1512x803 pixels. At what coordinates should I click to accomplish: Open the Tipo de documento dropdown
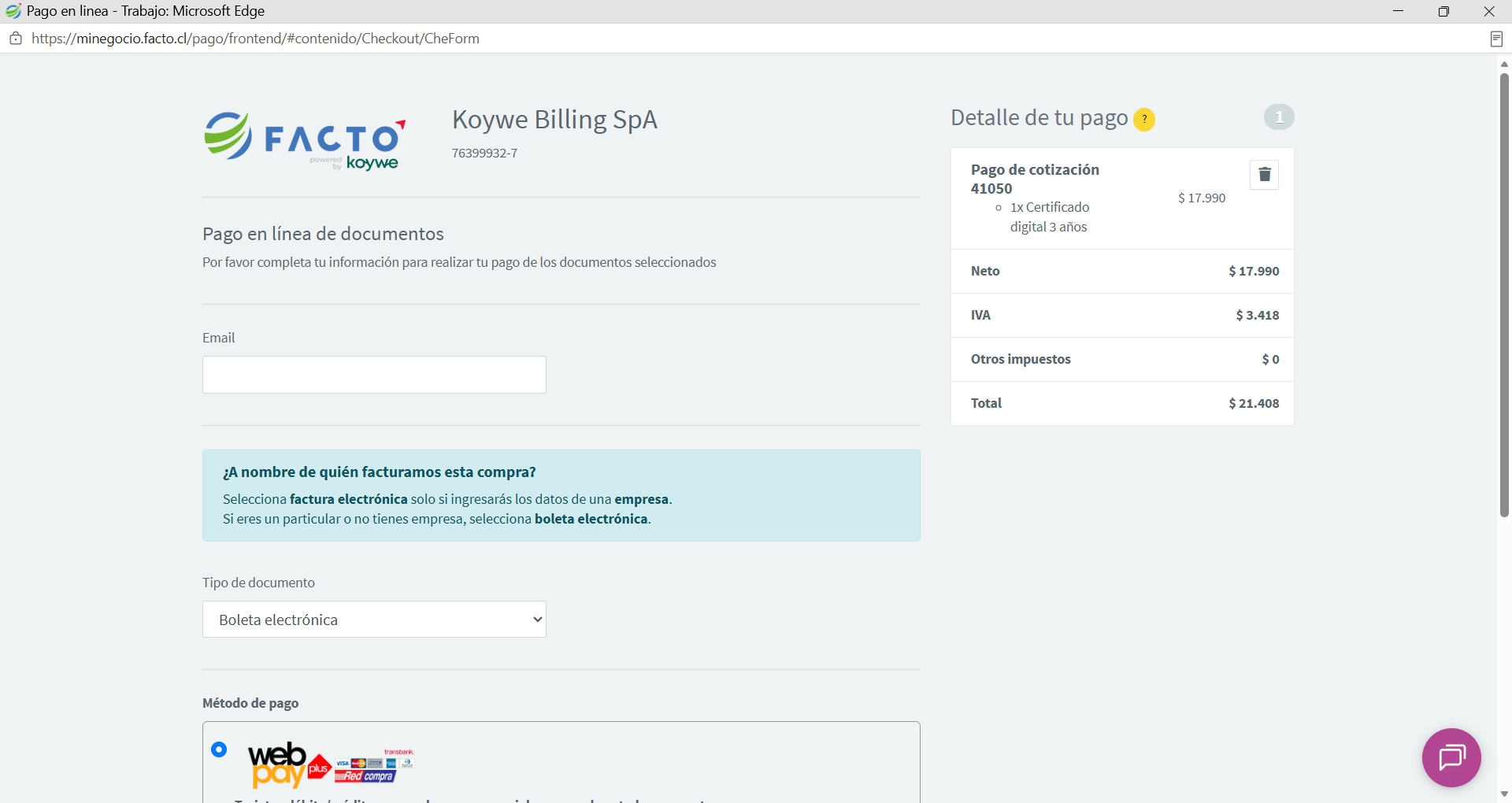tap(374, 620)
